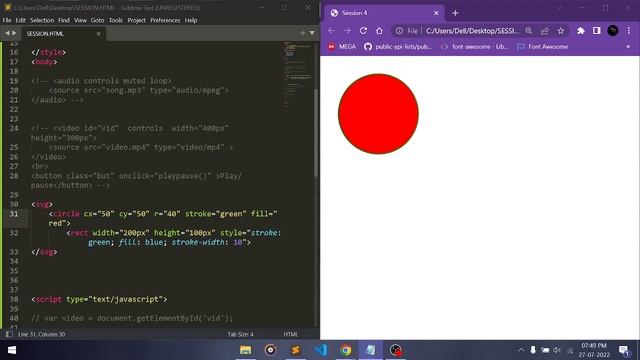Open File Explorer from taskbar
The height and width of the screenshot is (360, 640).
click(245, 350)
